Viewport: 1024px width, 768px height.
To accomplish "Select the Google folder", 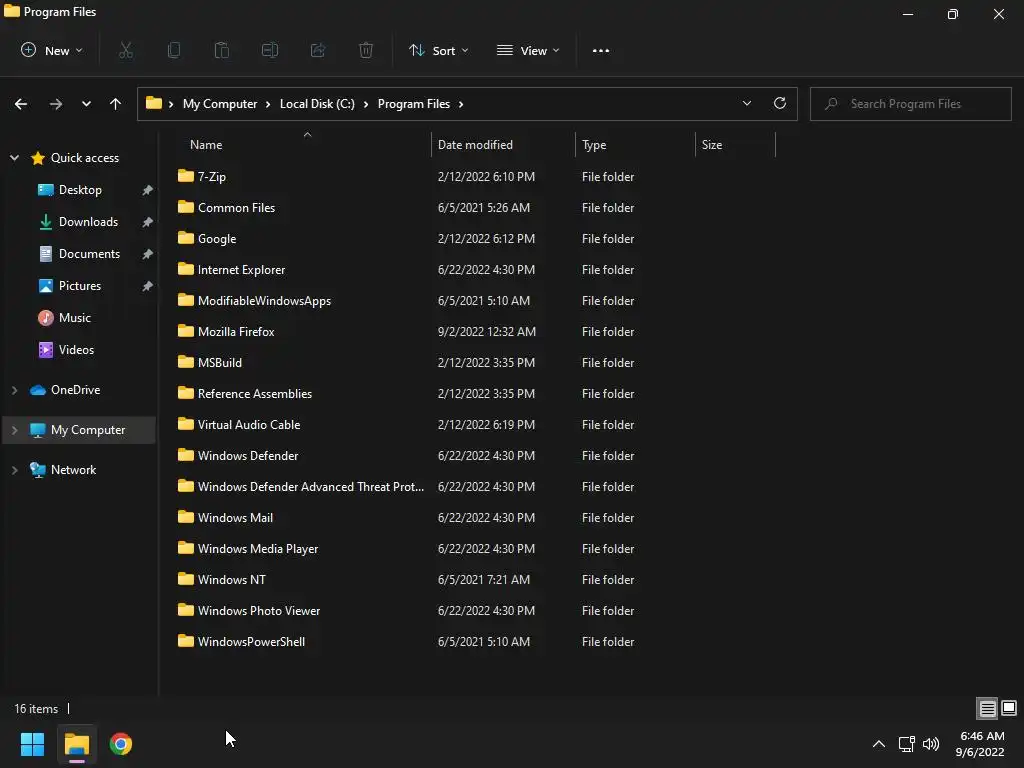I will 217,238.
